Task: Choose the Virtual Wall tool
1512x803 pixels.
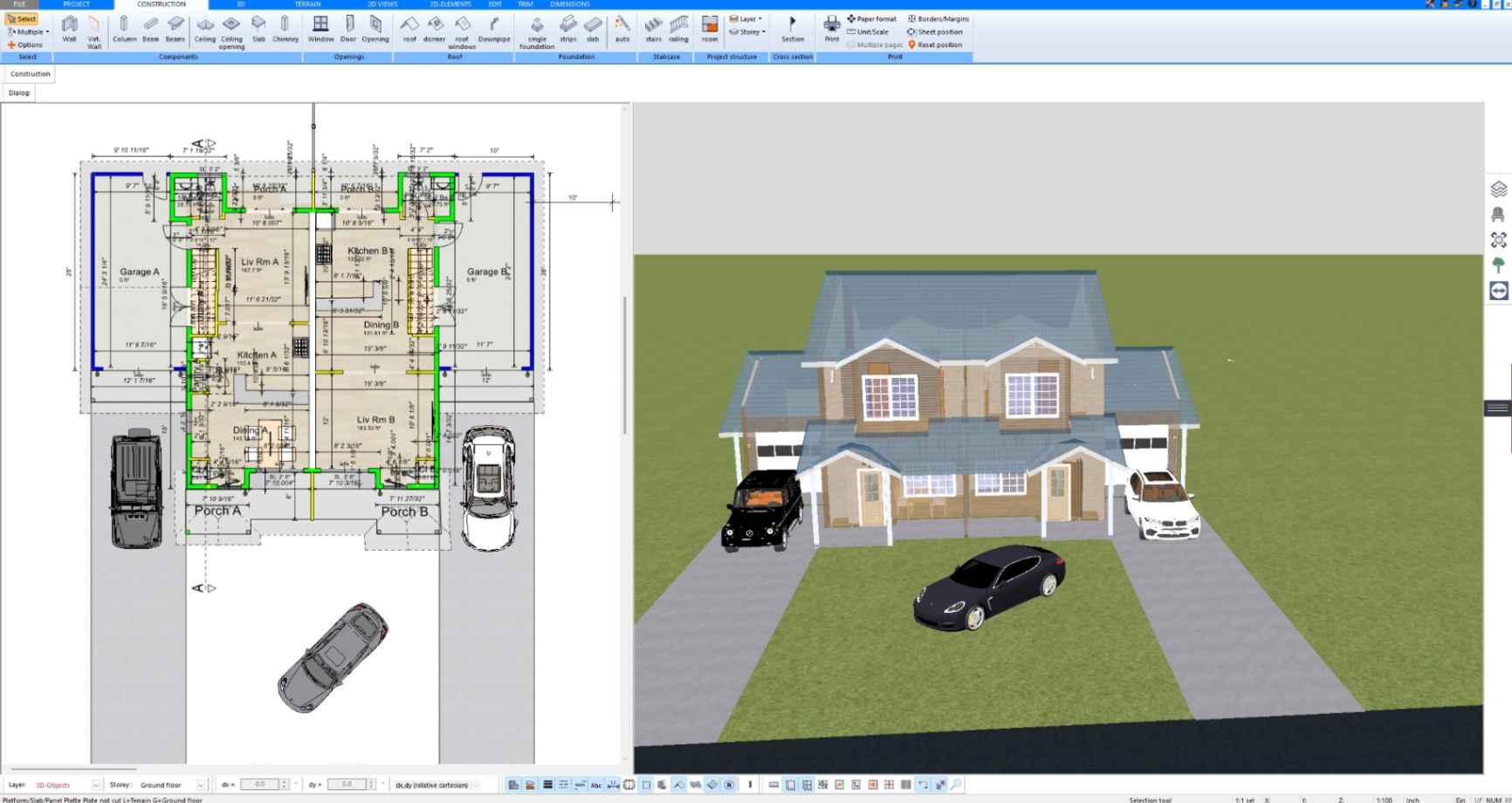Action: (x=94, y=31)
